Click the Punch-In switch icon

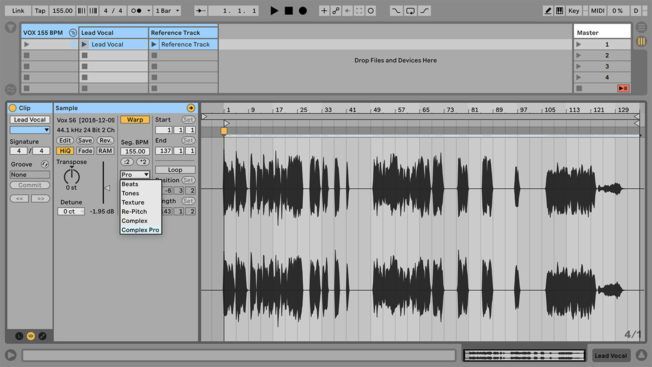pyautogui.click(x=396, y=11)
